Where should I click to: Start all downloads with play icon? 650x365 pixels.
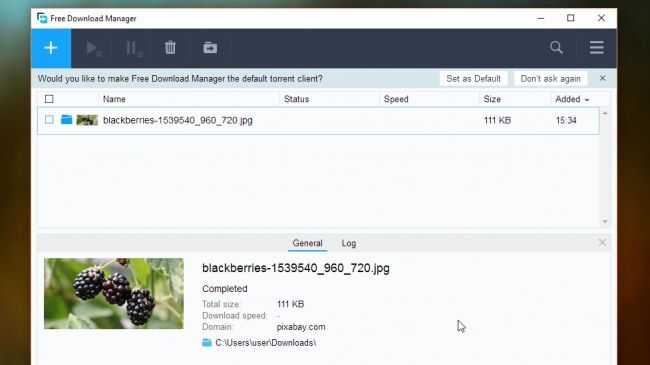pos(93,48)
